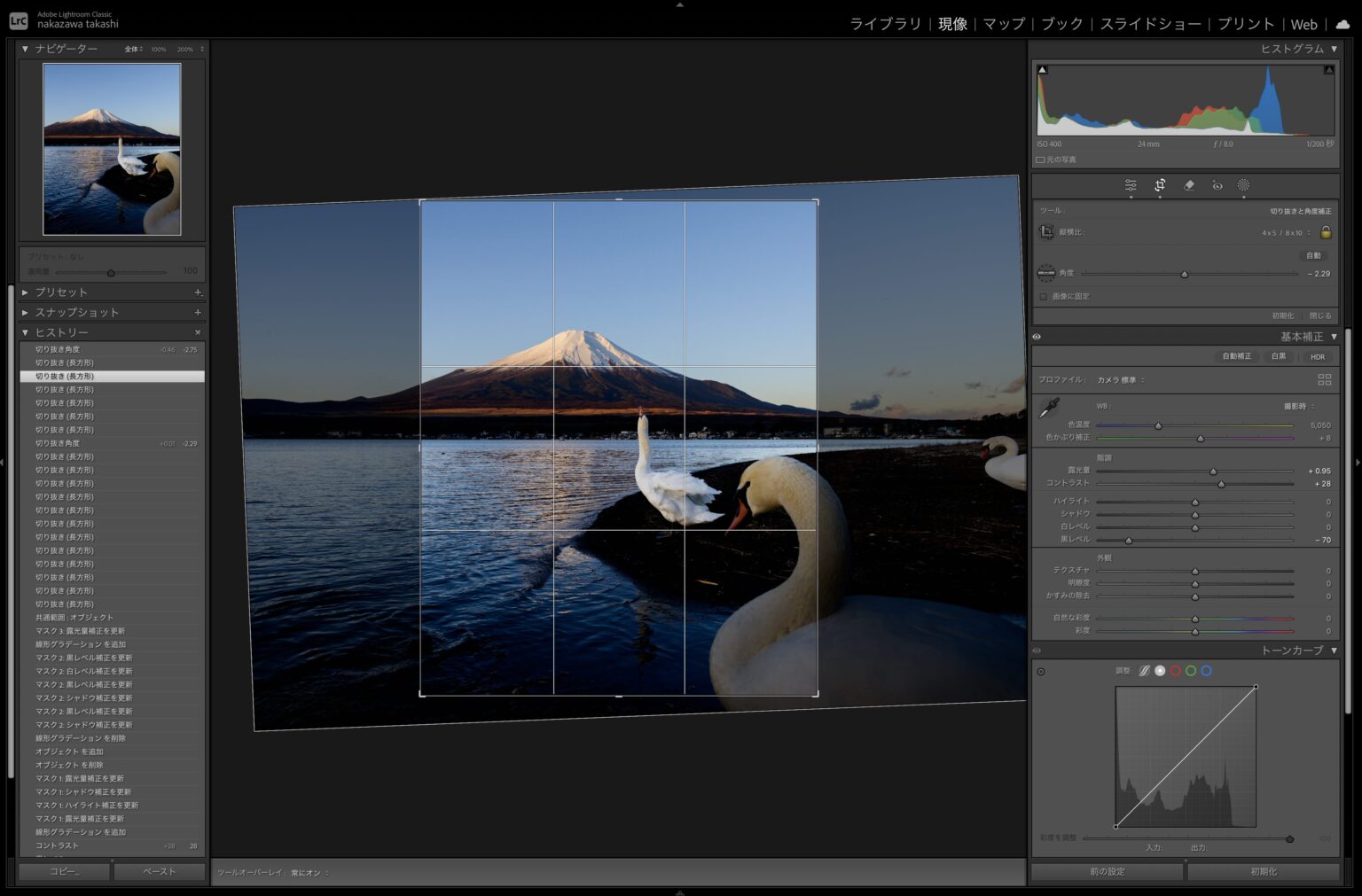1362x896 pixels.
Task: Select the red channel in Tone Curve
Action: click(x=1175, y=671)
